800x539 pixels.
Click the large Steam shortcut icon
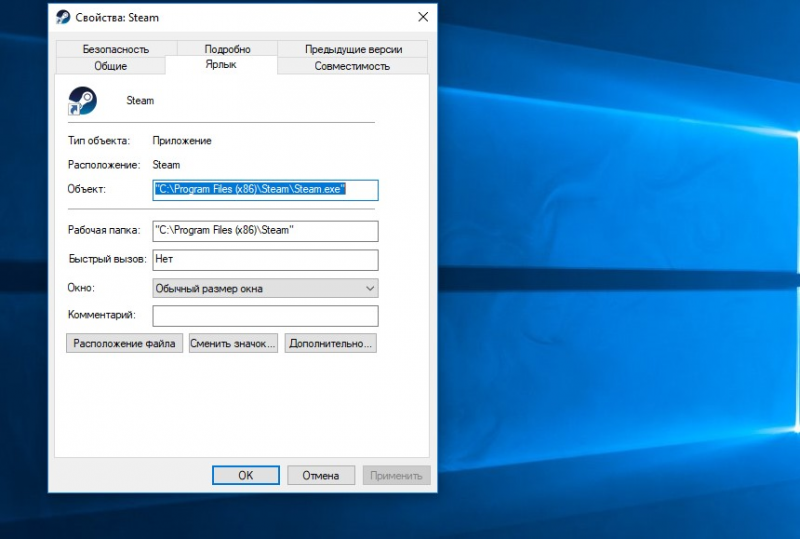tap(82, 101)
